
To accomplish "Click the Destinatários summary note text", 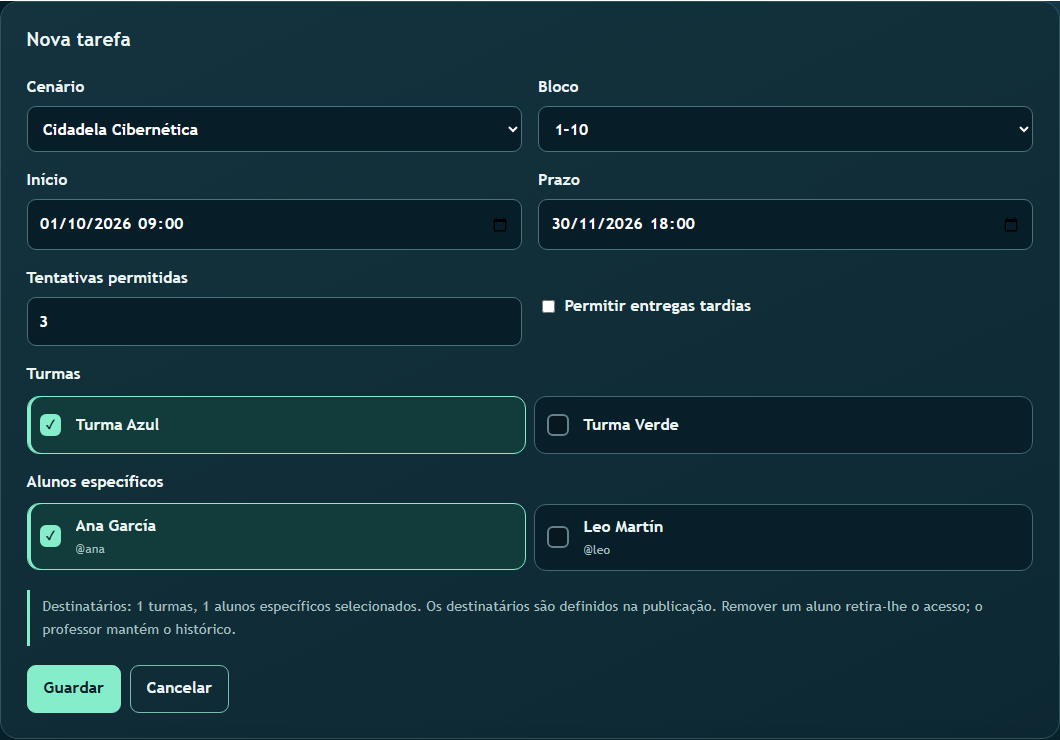I will pos(512,618).
